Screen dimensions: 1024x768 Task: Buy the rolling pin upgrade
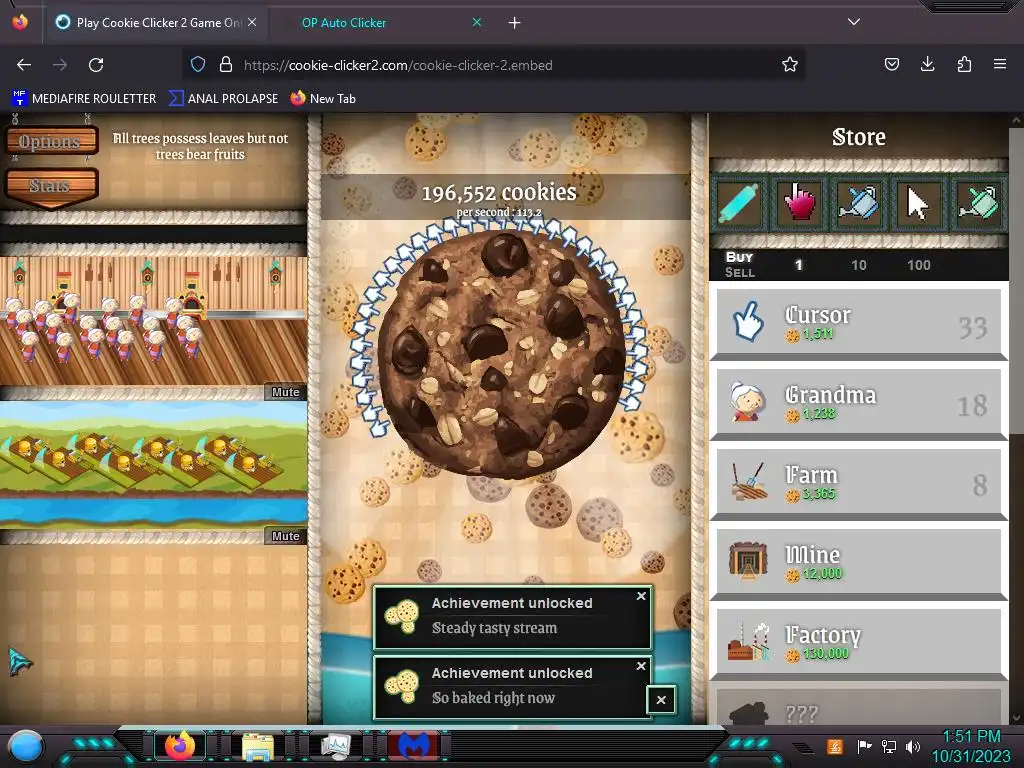pos(739,203)
